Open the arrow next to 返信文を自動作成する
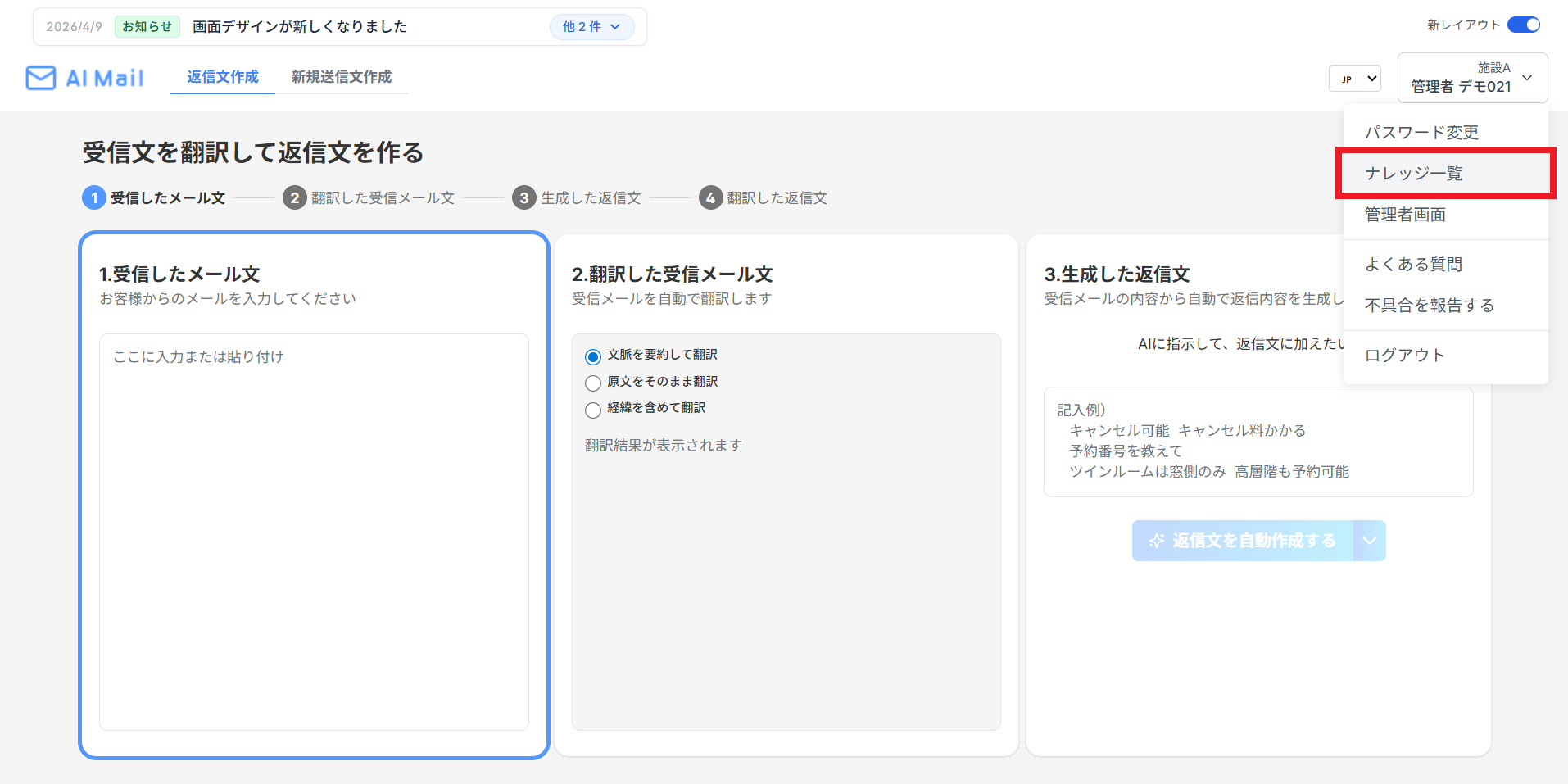This screenshot has width=1568, height=784. point(1370,541)
